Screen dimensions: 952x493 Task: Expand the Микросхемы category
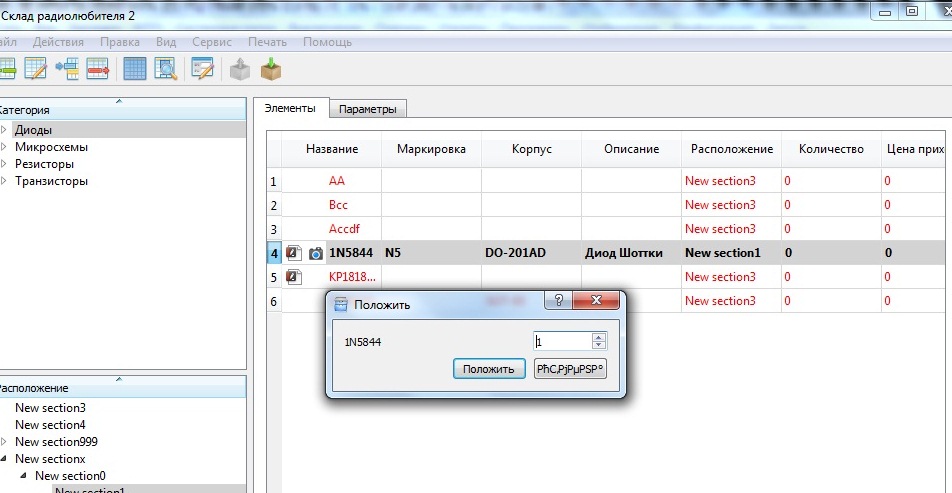[5, 147]
